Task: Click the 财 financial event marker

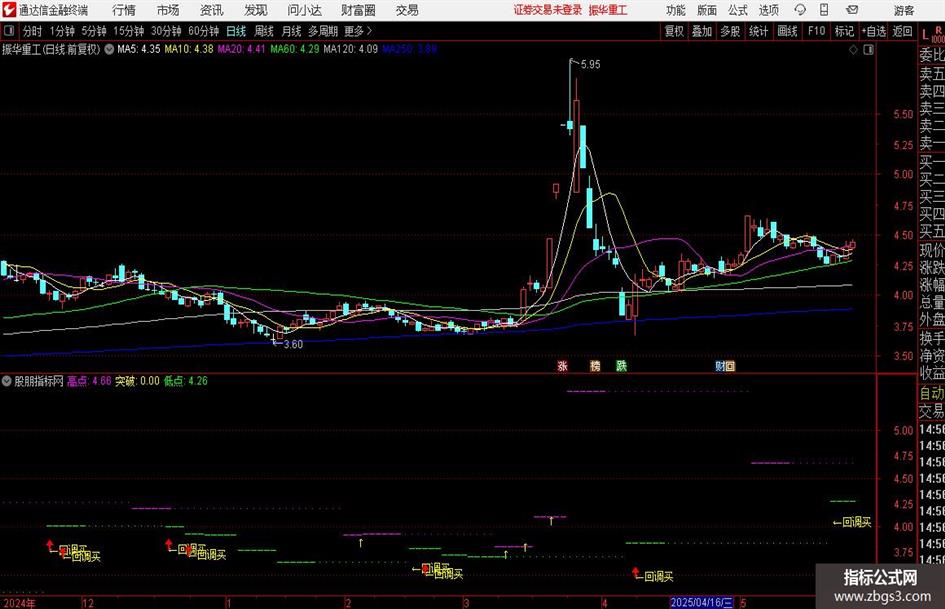Action: tap(720, 366)
